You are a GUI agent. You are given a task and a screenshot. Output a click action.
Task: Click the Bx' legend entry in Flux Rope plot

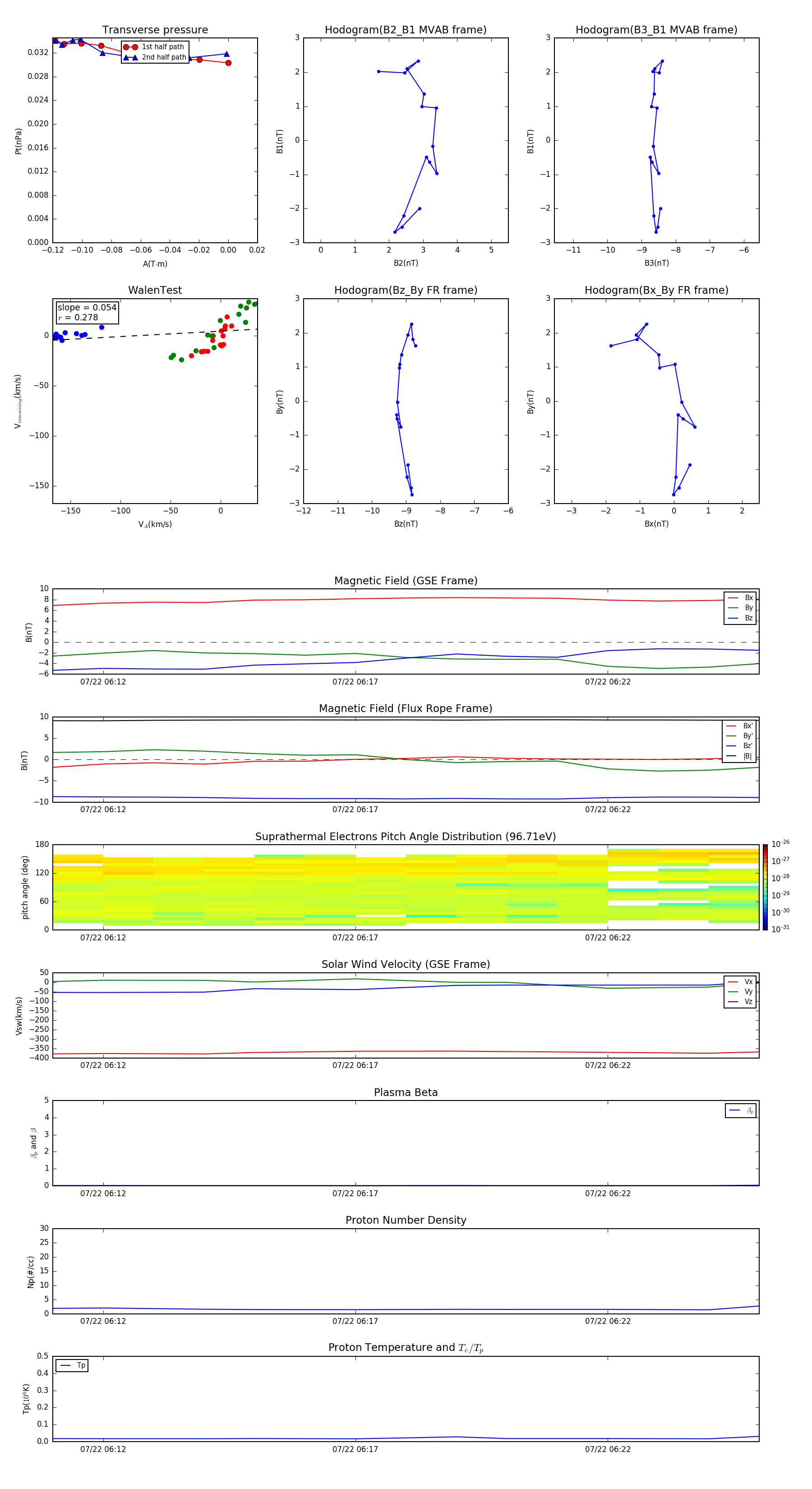point(739,726)
